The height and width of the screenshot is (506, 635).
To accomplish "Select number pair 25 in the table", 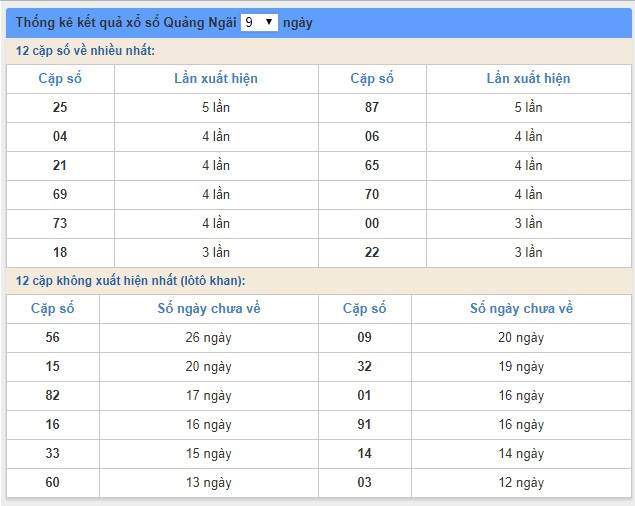I will tap(60, 107).
